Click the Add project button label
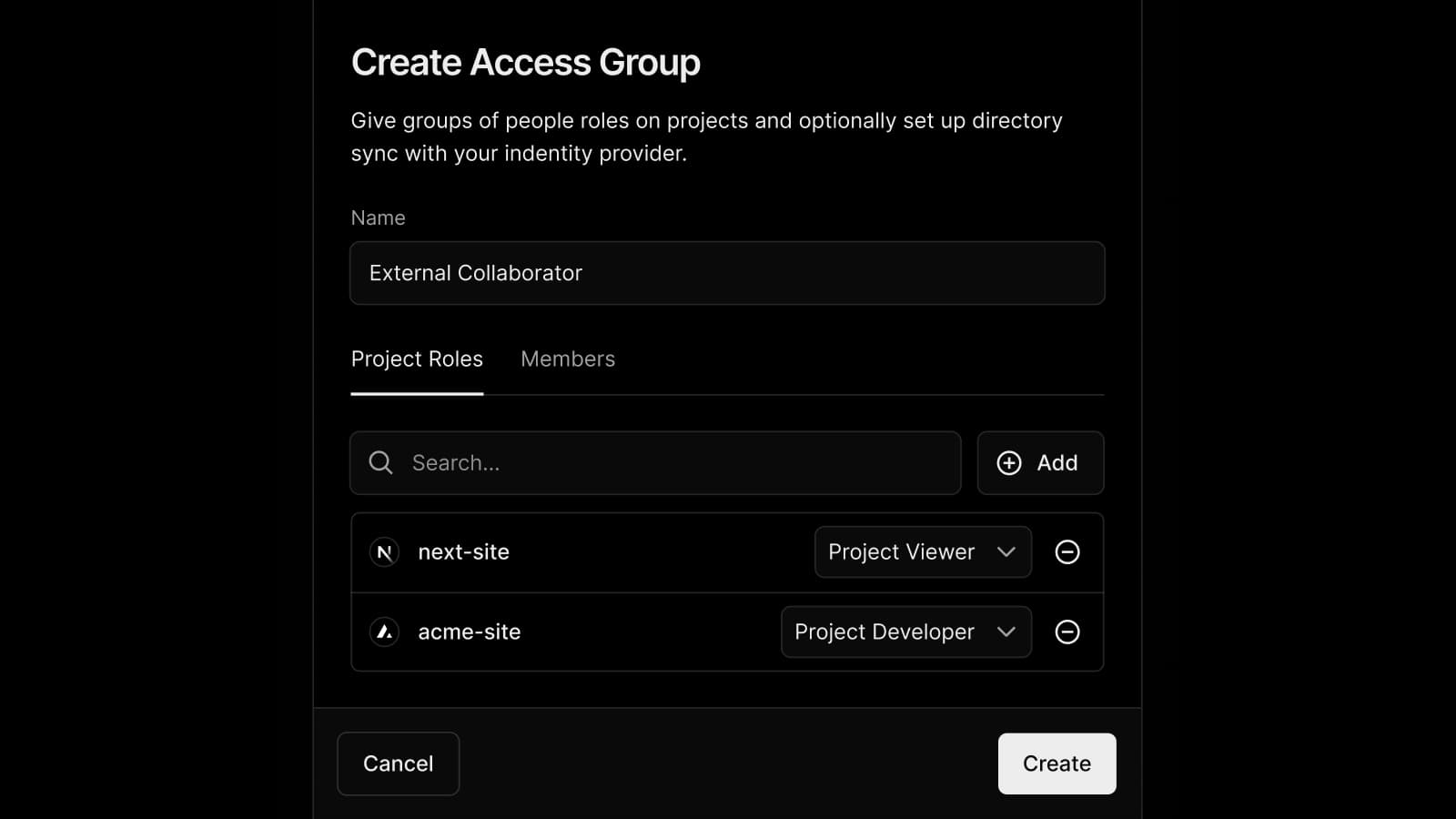Viewport: 1456px width, 819px height. [x=1057, y=463]
